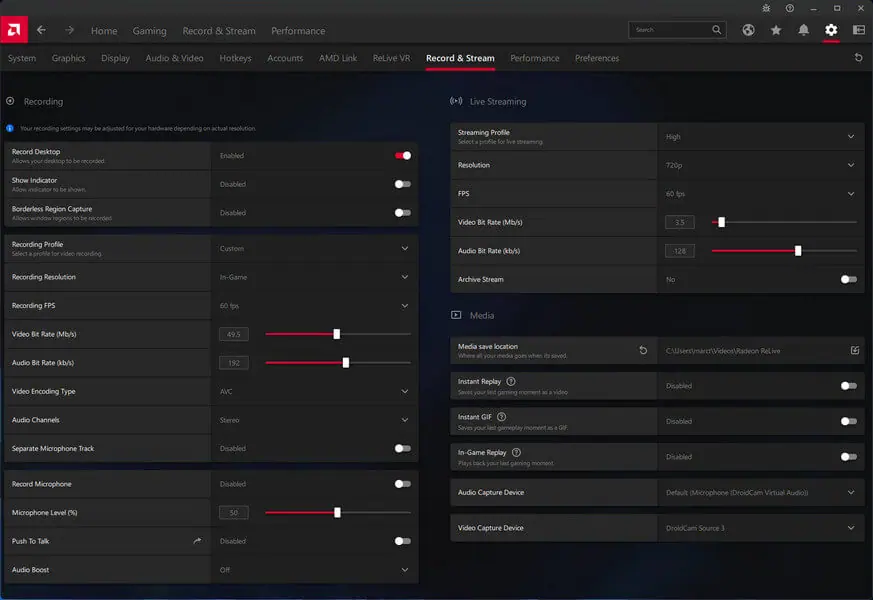Switch to the AMD Link tab

pos(338,58)
